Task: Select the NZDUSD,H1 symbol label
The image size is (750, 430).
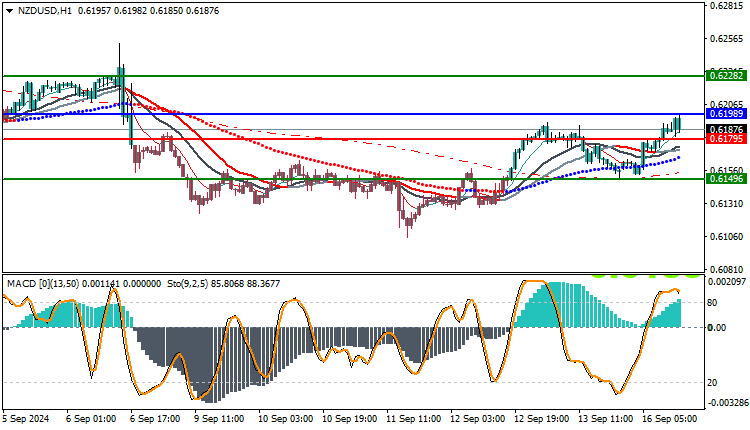Action: click(x=44, y=11)
